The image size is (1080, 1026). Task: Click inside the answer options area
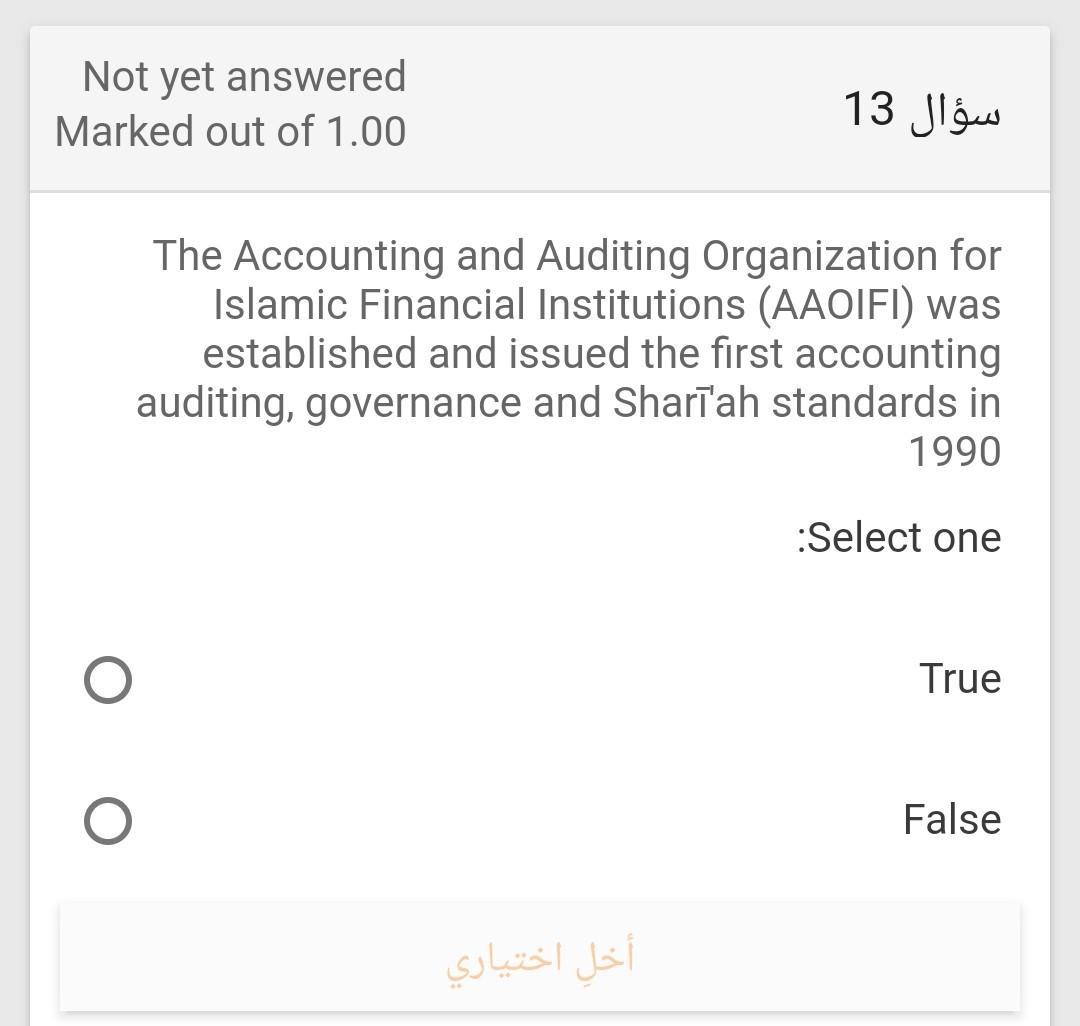click(540, 750)
